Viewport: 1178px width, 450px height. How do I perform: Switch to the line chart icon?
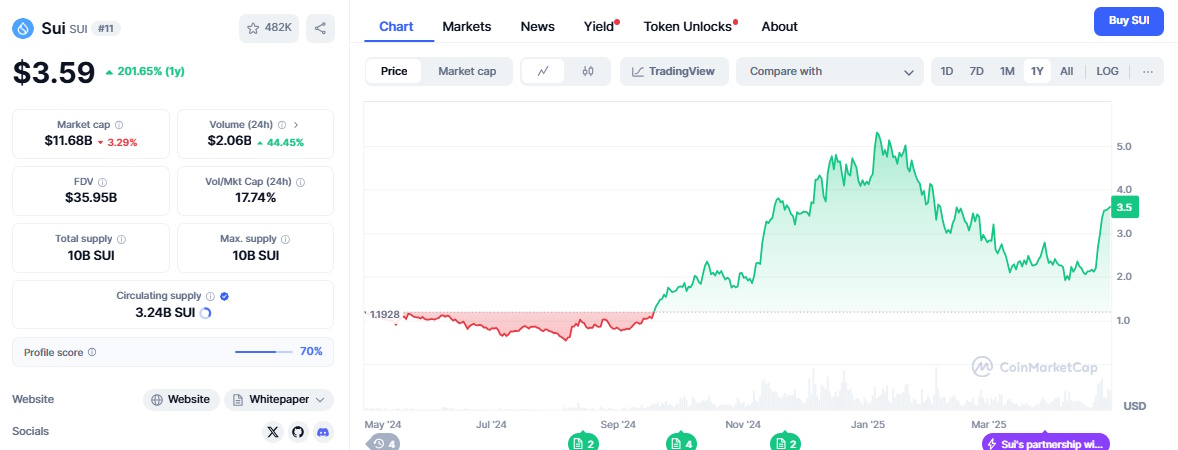pos(543,71)
